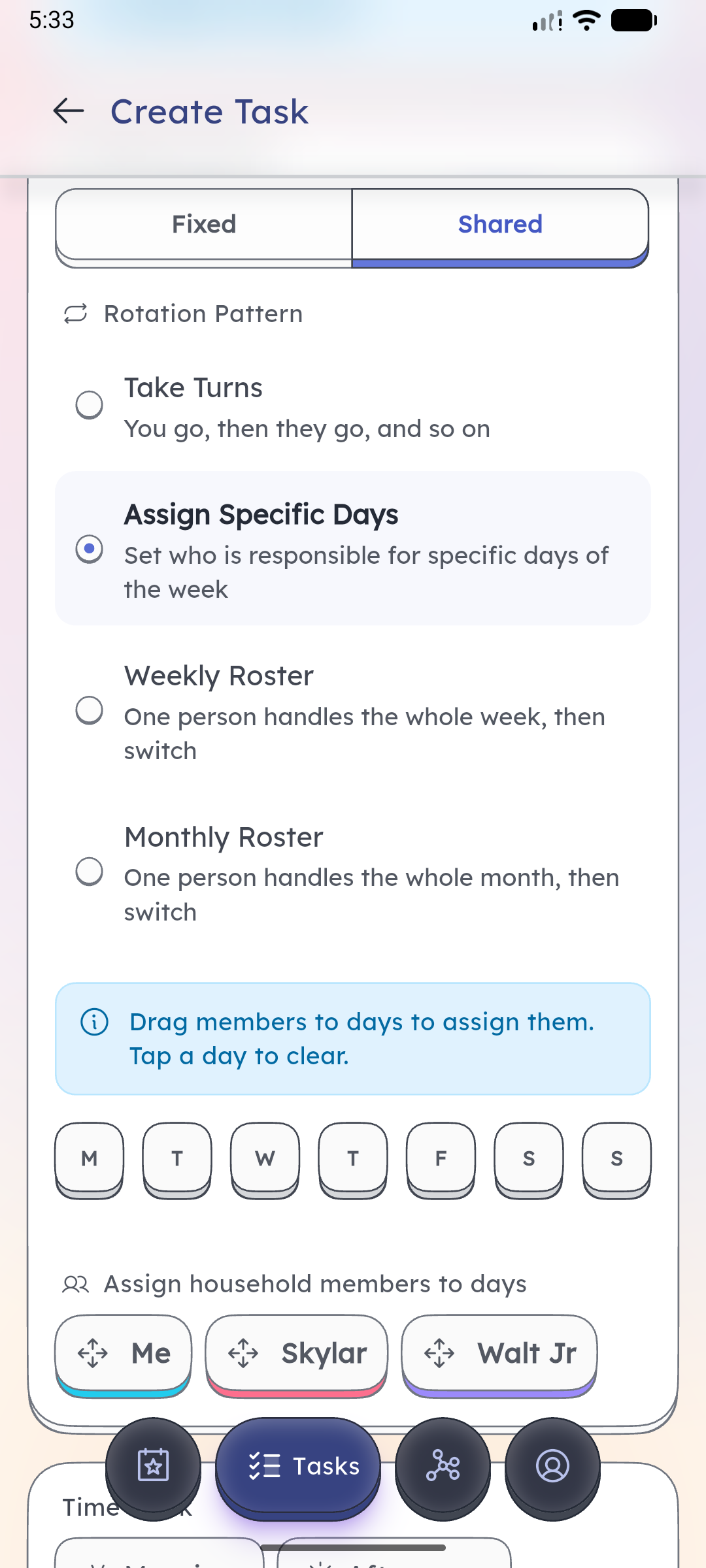Open the network nodes icon in bottom navigation

coord(443,1465)
